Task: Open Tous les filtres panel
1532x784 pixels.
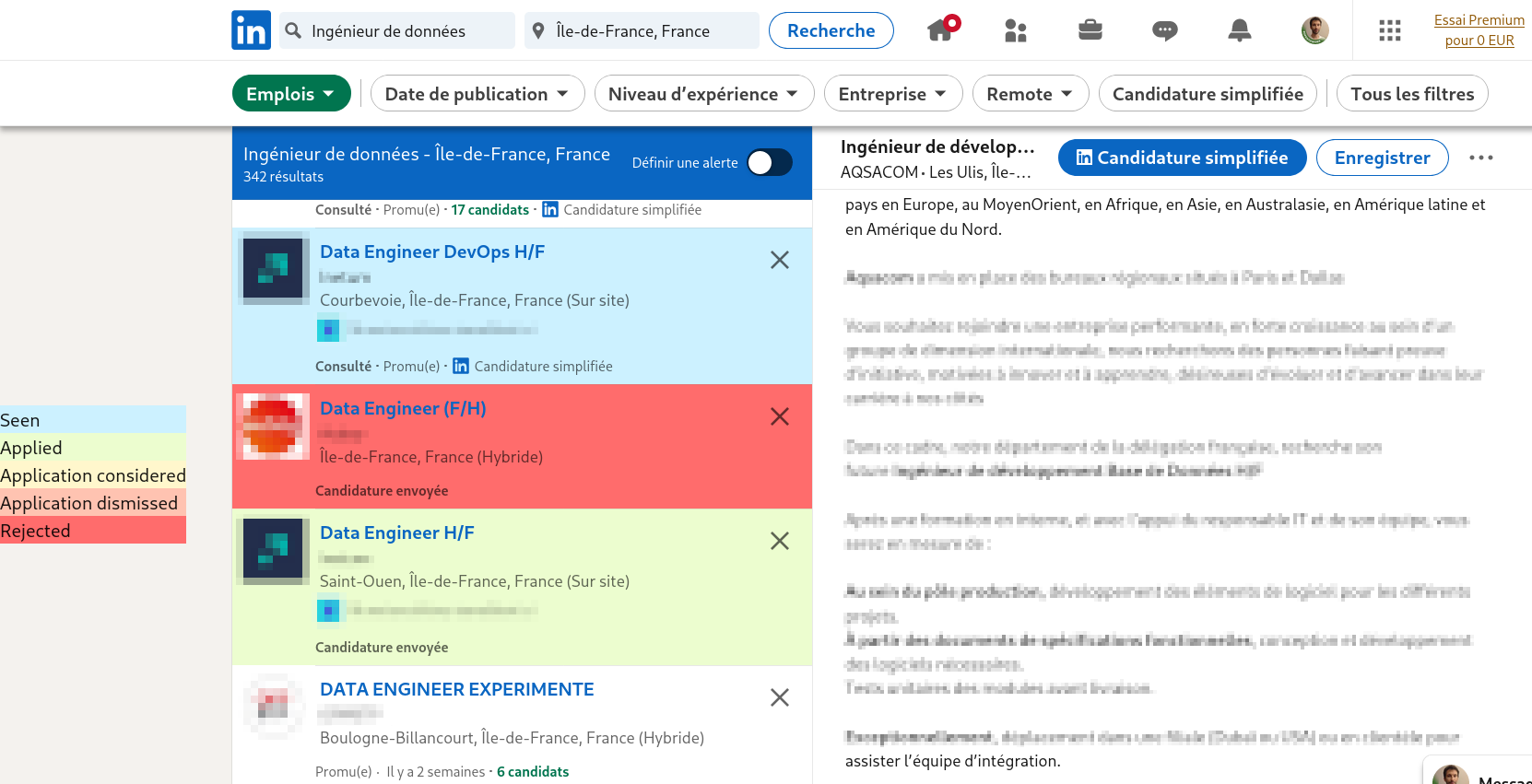Action: point(1411,94)
